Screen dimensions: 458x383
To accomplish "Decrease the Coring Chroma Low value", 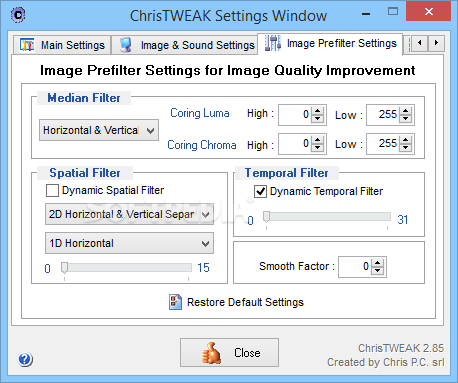I will coord(406,148).
